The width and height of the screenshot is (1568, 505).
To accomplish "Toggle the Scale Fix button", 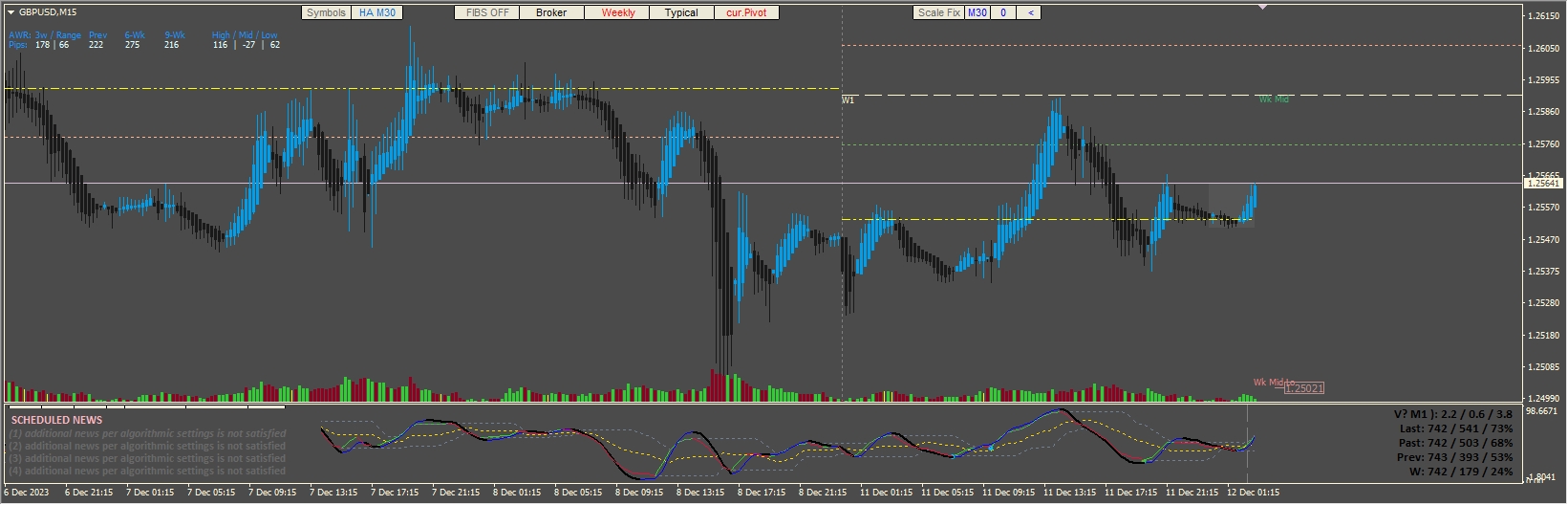I will 938,12.
